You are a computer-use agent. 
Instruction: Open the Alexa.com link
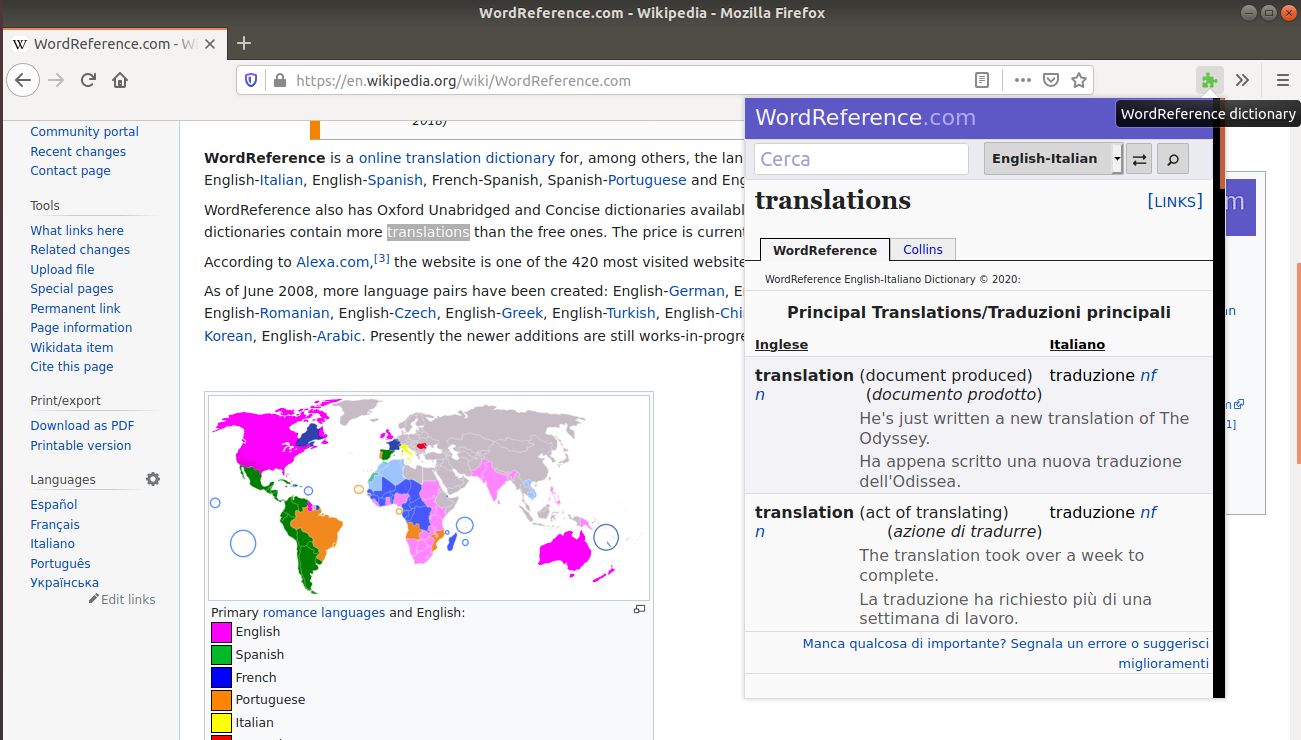point(333,262)
